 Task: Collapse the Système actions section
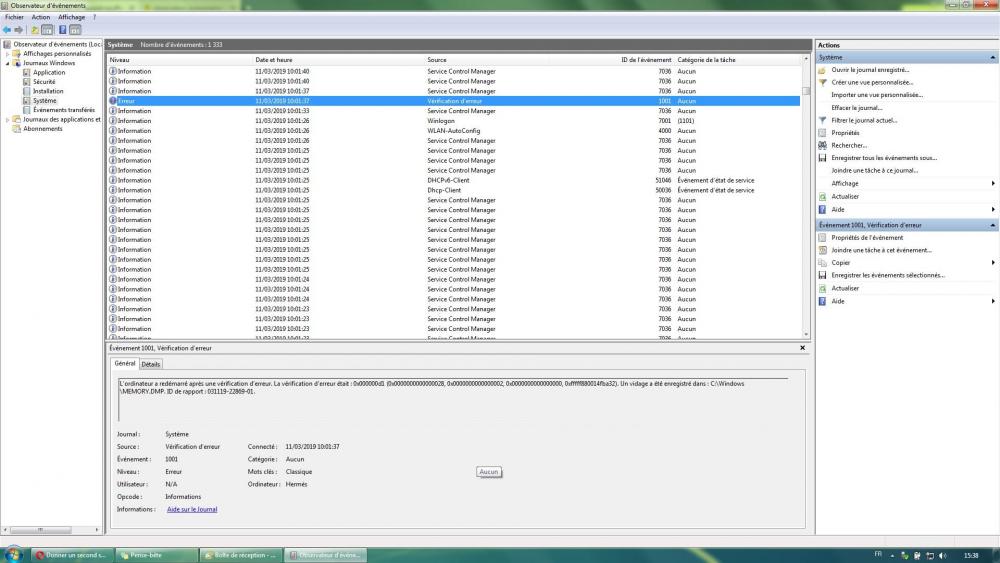tap(992, 57)
